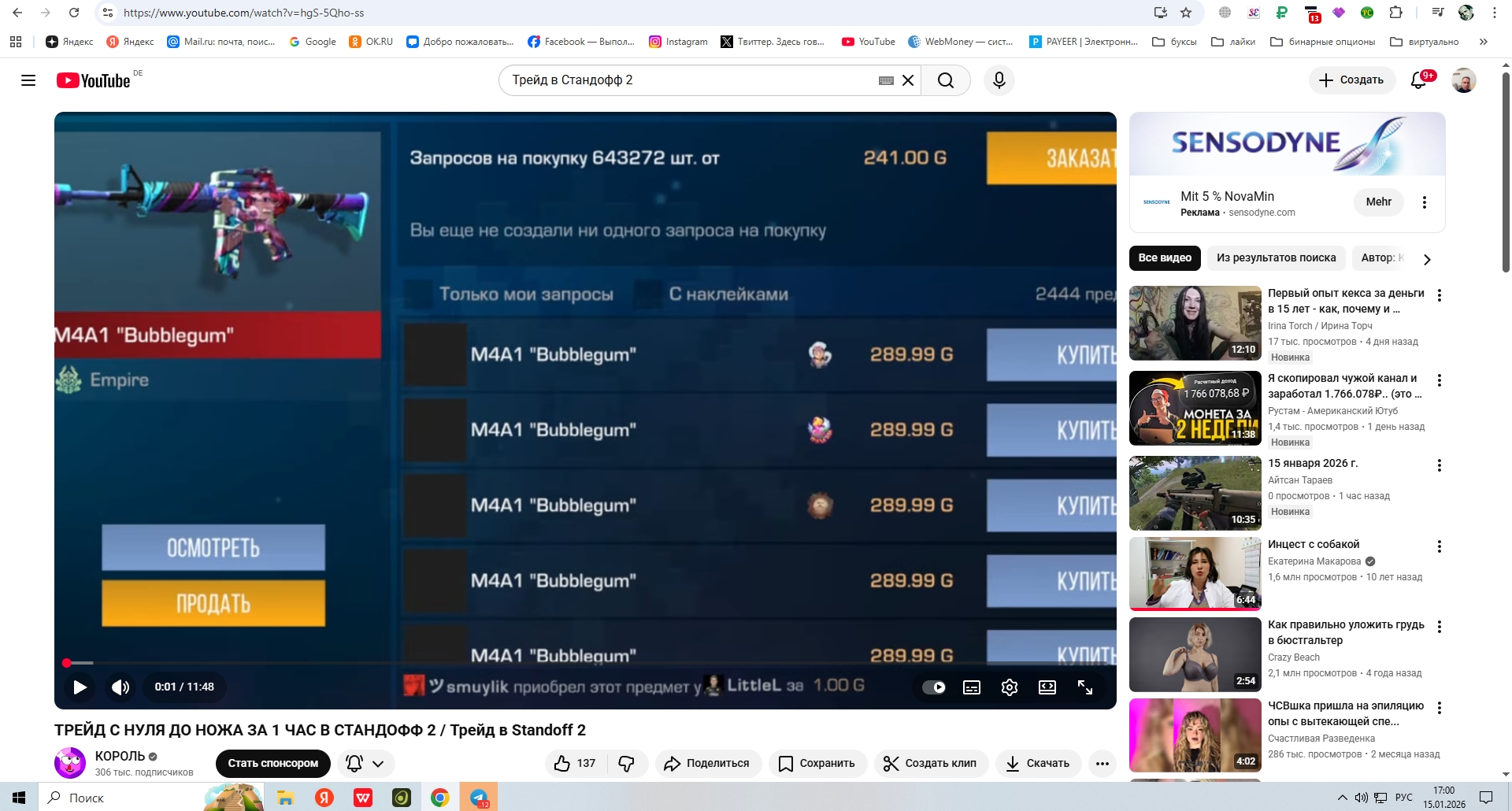Select the Автор chip
1512x811 pixels.
(x=1382, y=257)
